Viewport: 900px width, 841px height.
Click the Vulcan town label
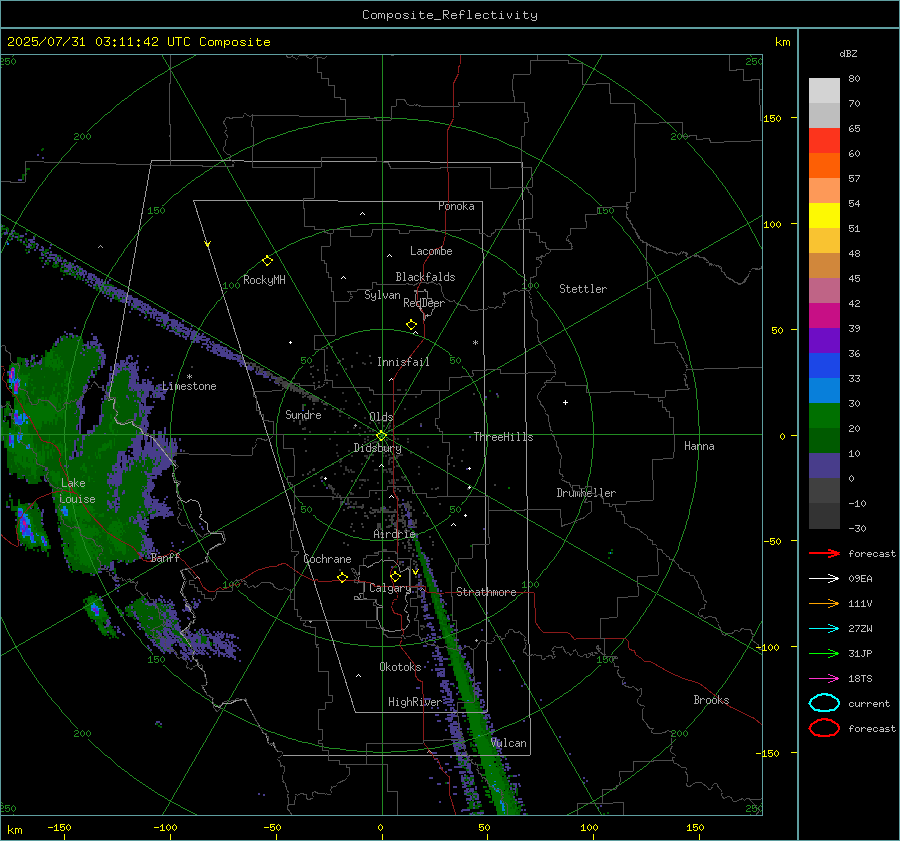[509, 743]
